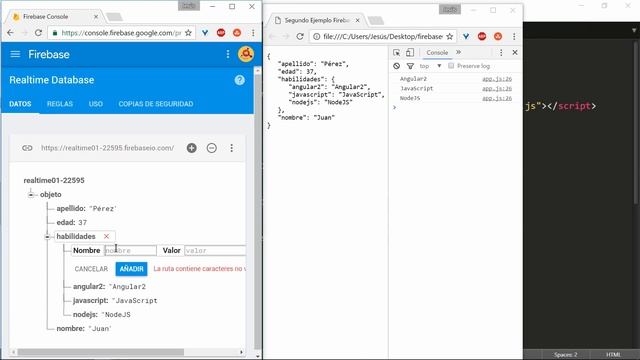640x360 pixels.
Task: Remove node with minus circle icon
Action: point(211,148)
